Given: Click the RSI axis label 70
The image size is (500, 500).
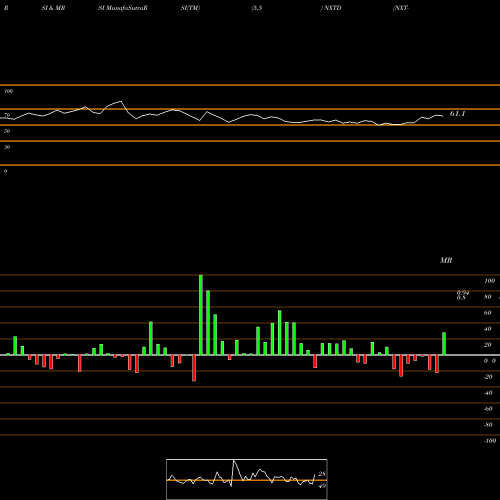Looking at the screenshot, I should 7,115.
